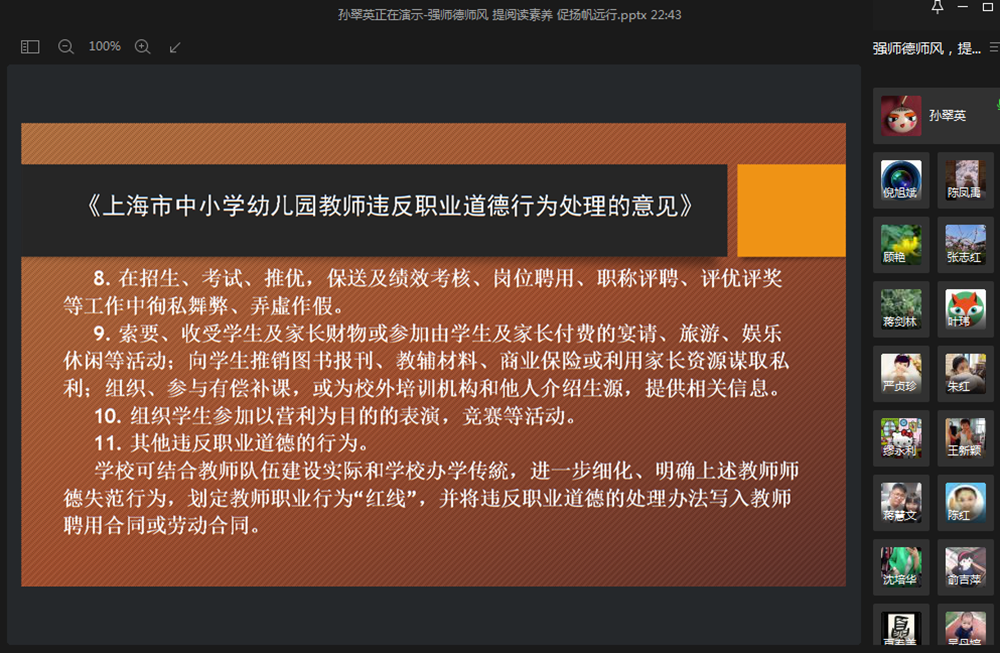
Task: Select presenter 孙翠英 in the participant list
Action: (936, 115)
